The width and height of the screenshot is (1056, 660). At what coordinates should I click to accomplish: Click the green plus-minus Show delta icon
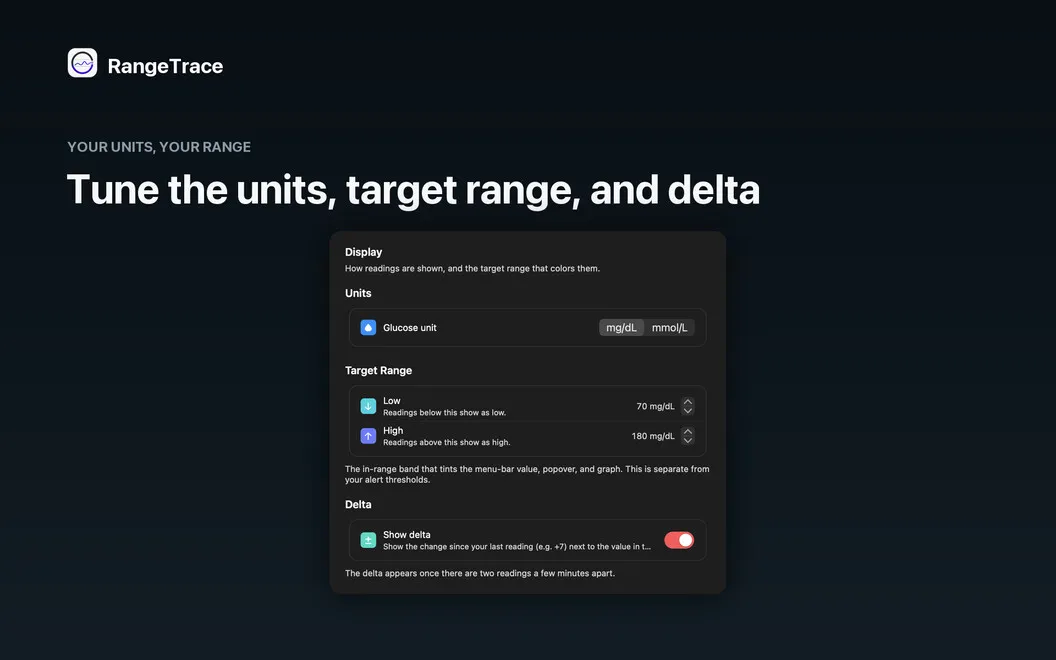368,540
